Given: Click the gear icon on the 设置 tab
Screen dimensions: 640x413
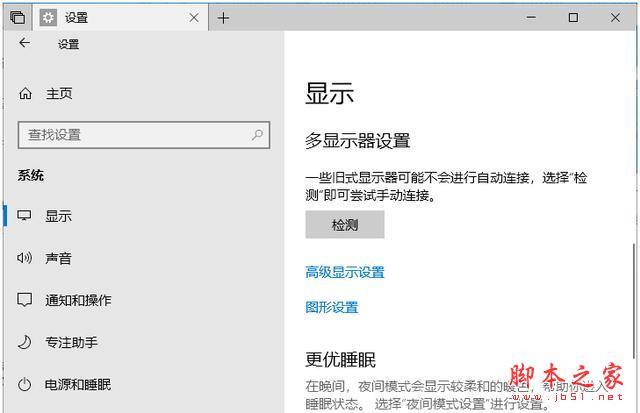Looking at the screenshot, I should coord(48,17).
